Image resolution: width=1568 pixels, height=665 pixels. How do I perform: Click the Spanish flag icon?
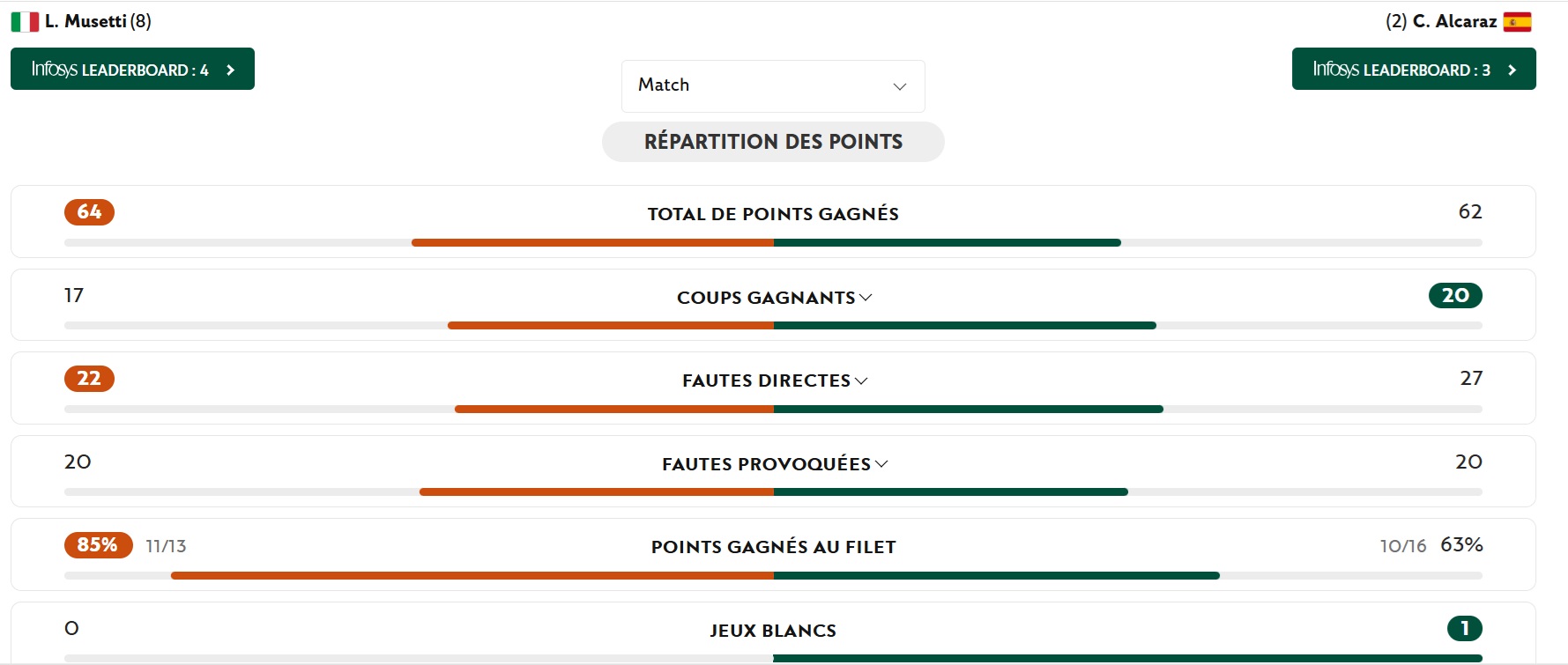[x=1517, y=21]
